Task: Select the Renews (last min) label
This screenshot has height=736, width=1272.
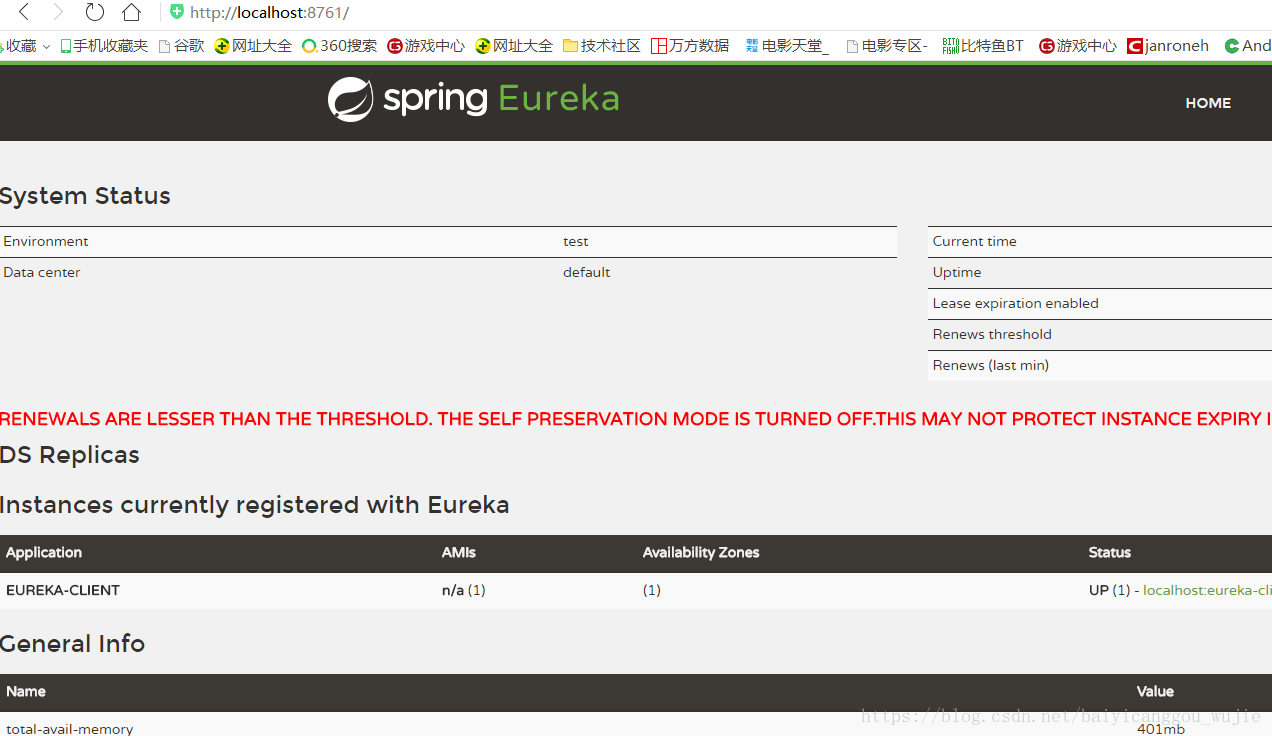Action: click(x=991, y=365)
